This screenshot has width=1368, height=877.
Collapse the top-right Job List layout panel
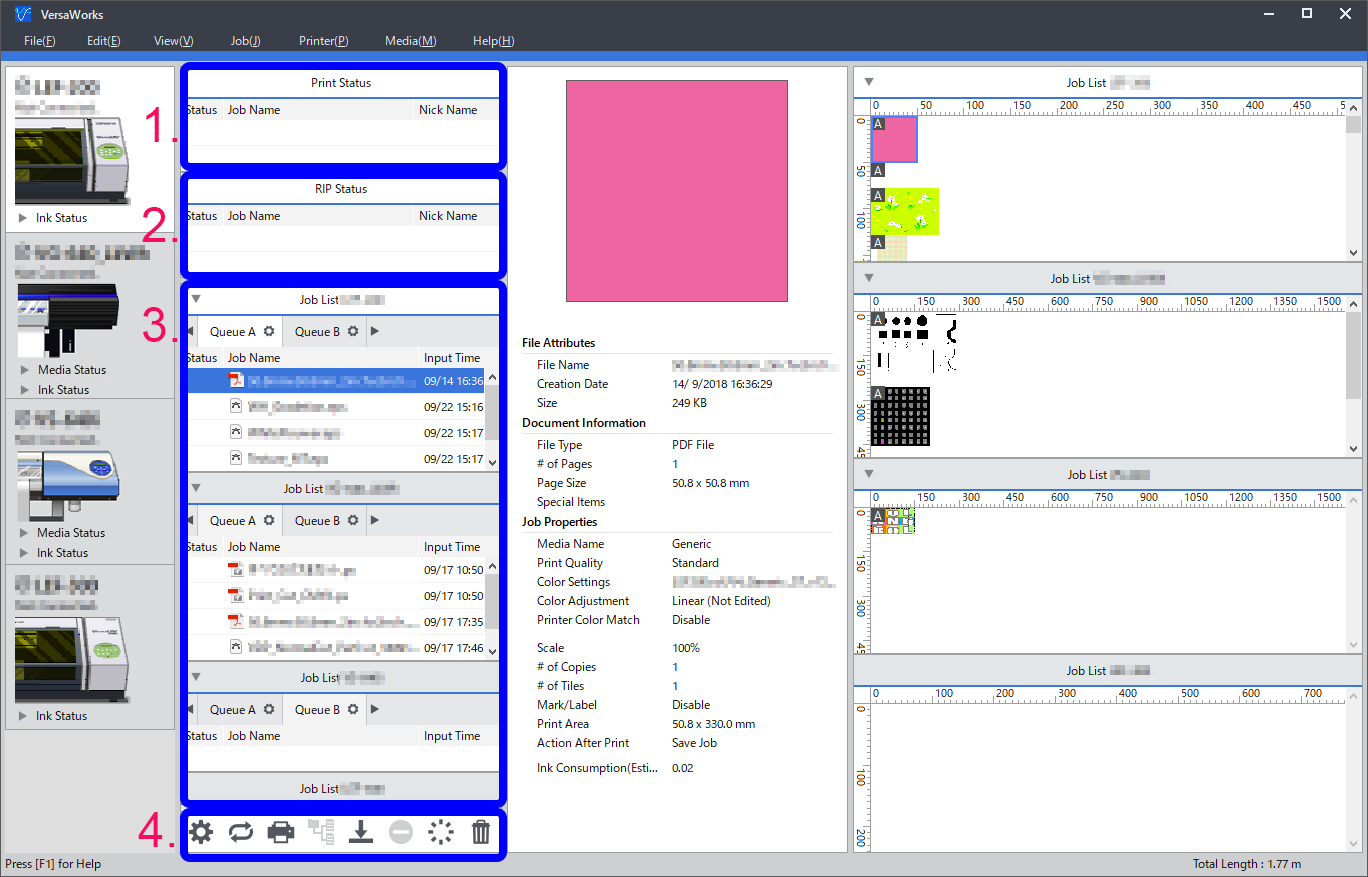(x=869, y=83)
